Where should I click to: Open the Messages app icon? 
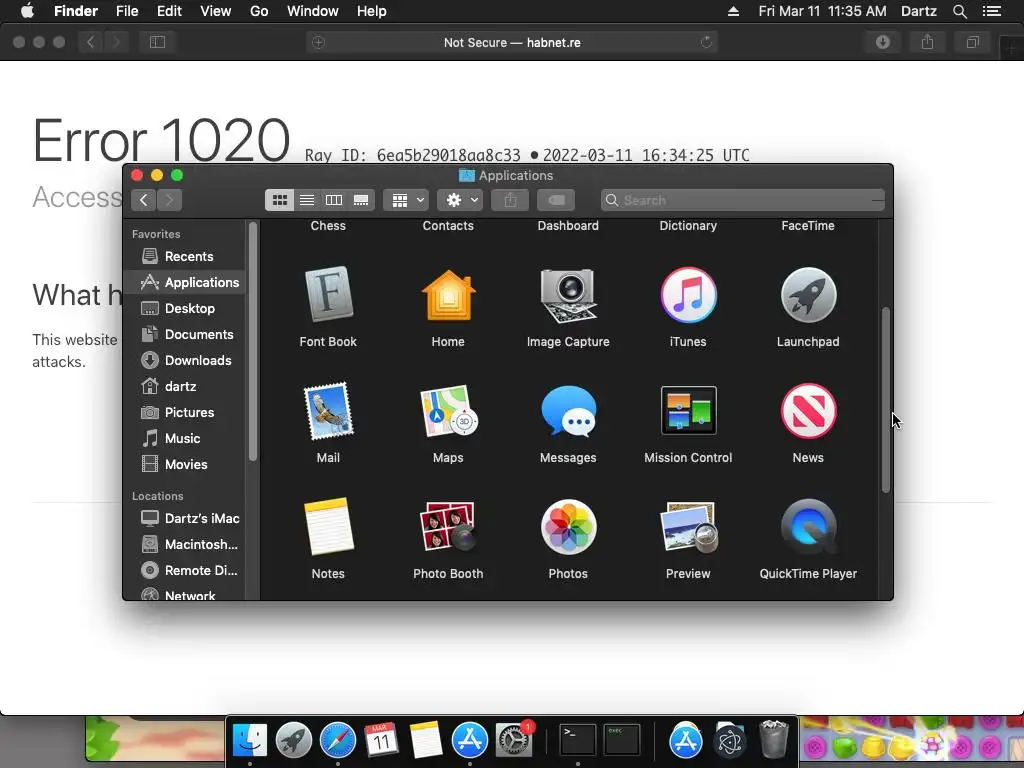[568, 411]
